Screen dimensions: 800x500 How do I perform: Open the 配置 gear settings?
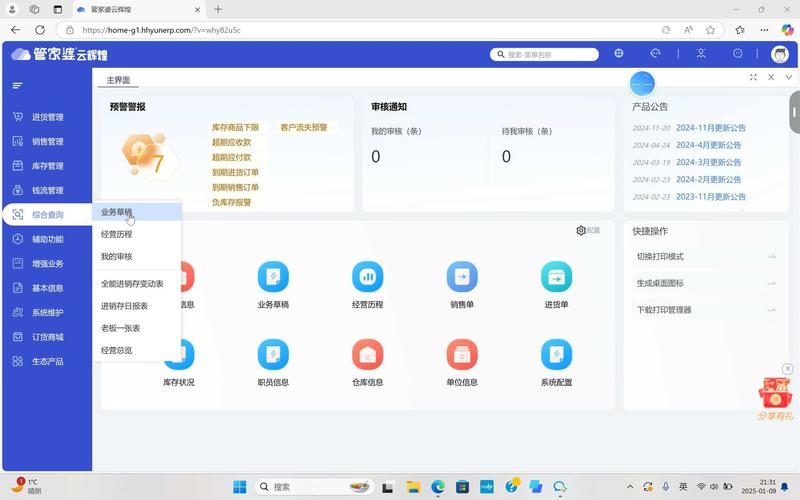tap(588, 231)
